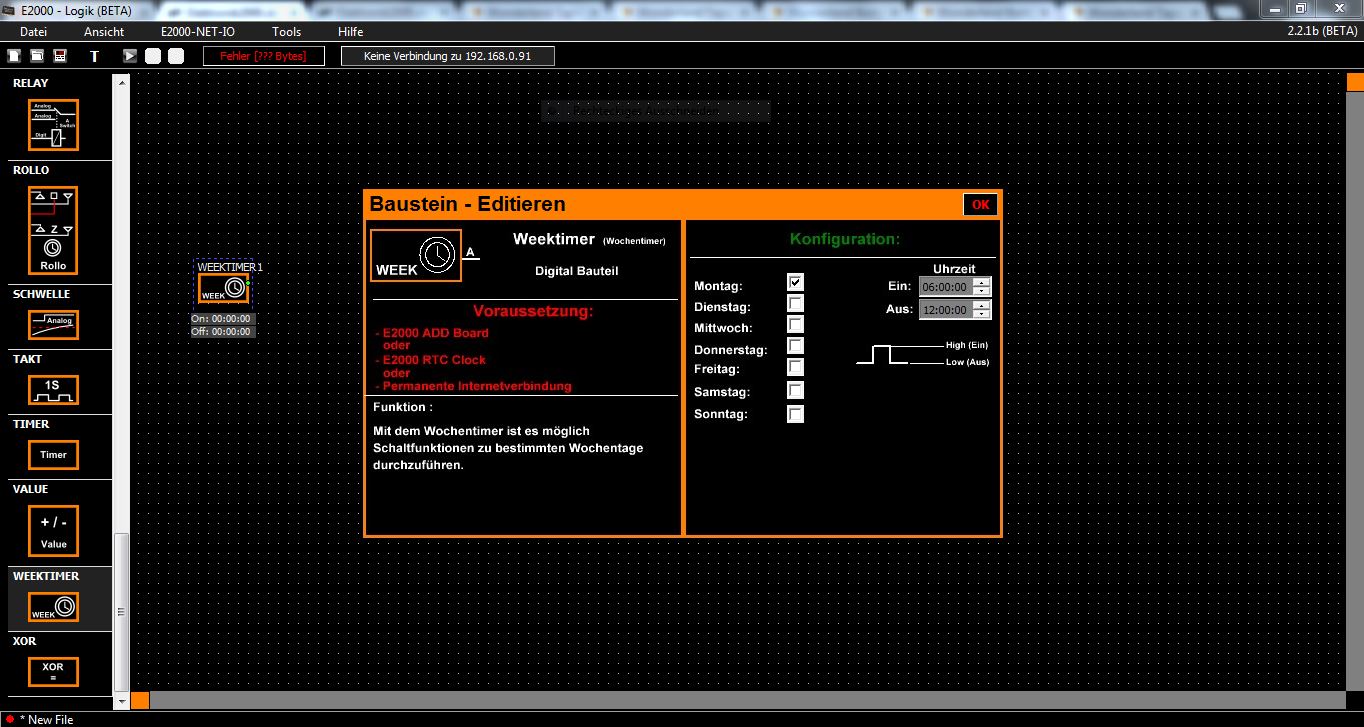Enable the Dienstag checkbox
1364x727 pixels.
(x=795, y=304)
